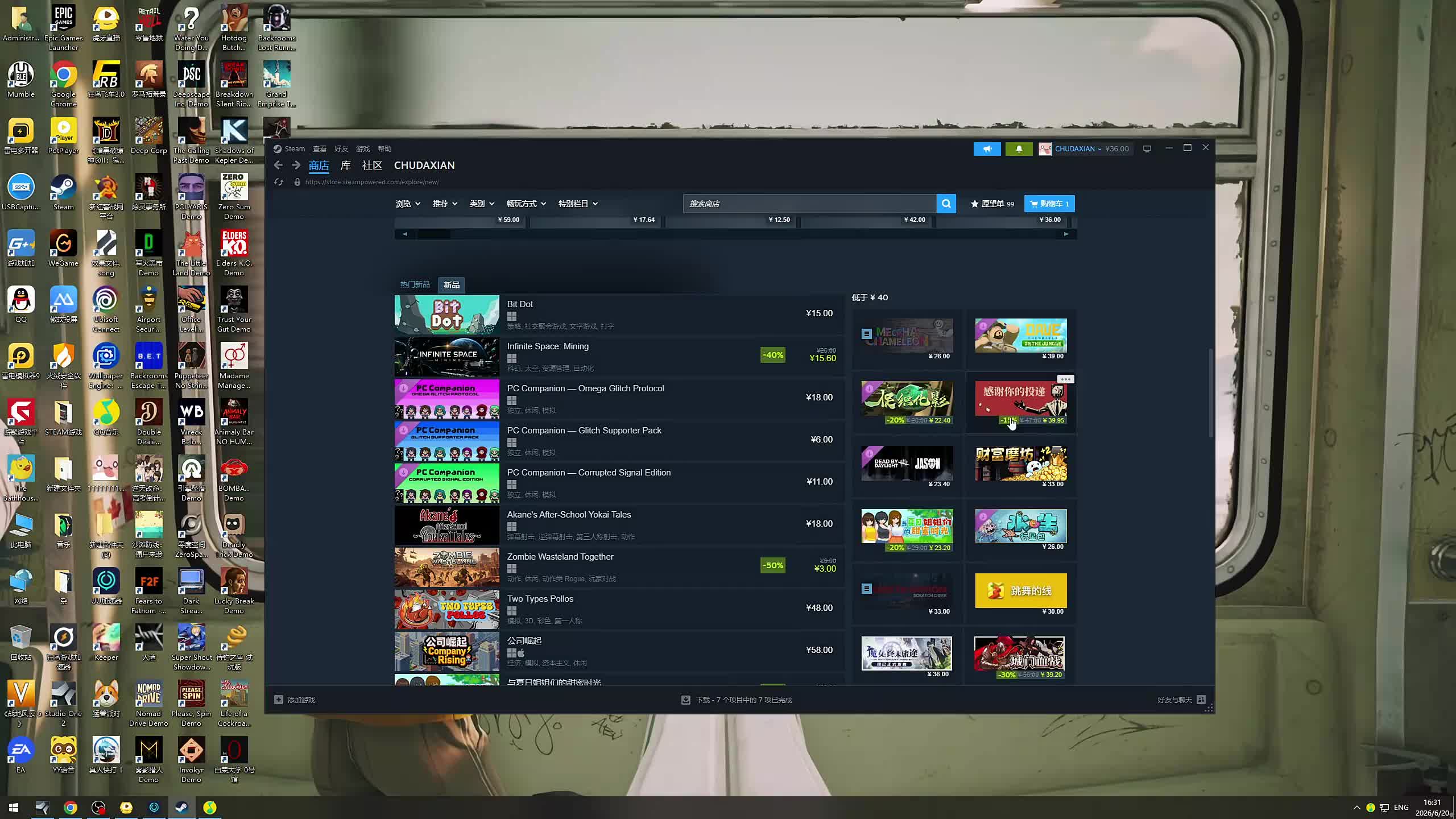Open the more options on 感谢你的投递 card
The image size is (1456, 819).
(x=1065, y=379)
